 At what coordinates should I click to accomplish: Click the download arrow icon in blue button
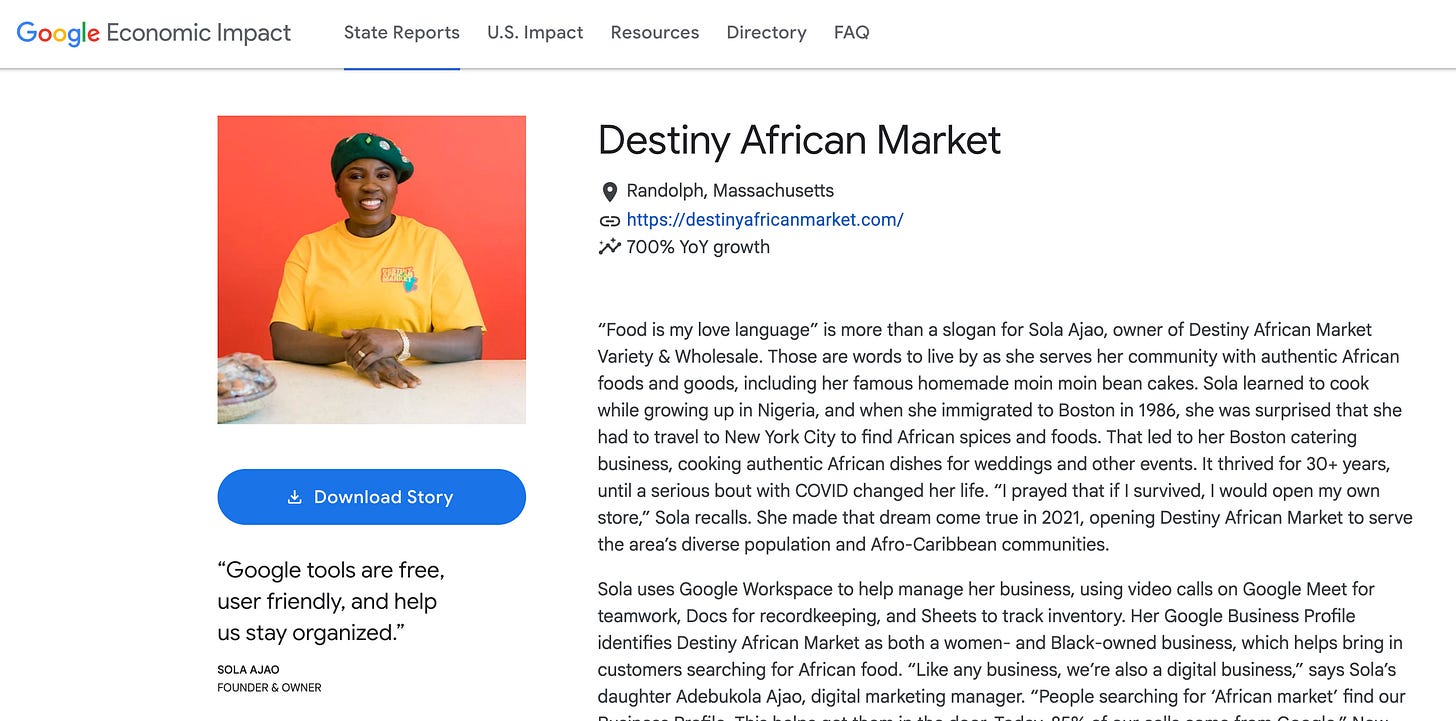(x=295, y=497)
